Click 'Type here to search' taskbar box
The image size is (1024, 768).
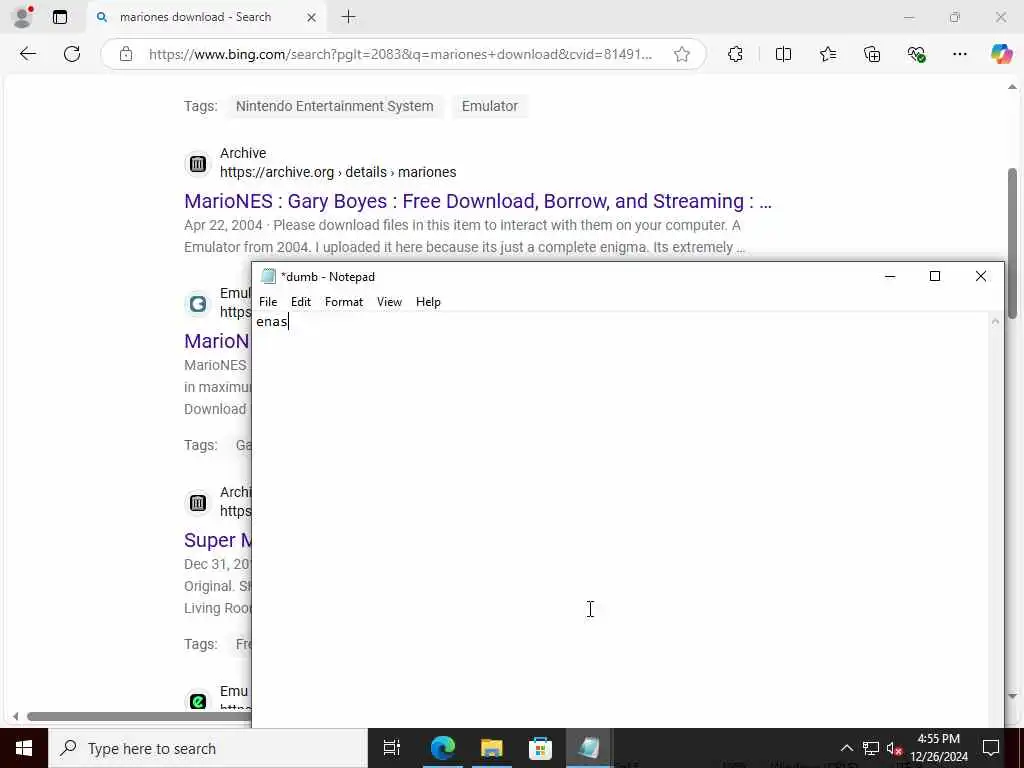208,748
